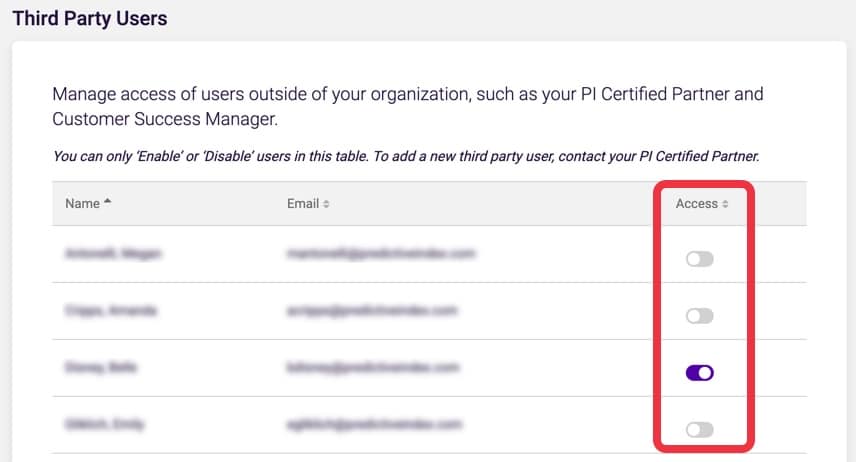Click the Name column header label
Screen dimensions: 856x462
(x=82, y=204)
